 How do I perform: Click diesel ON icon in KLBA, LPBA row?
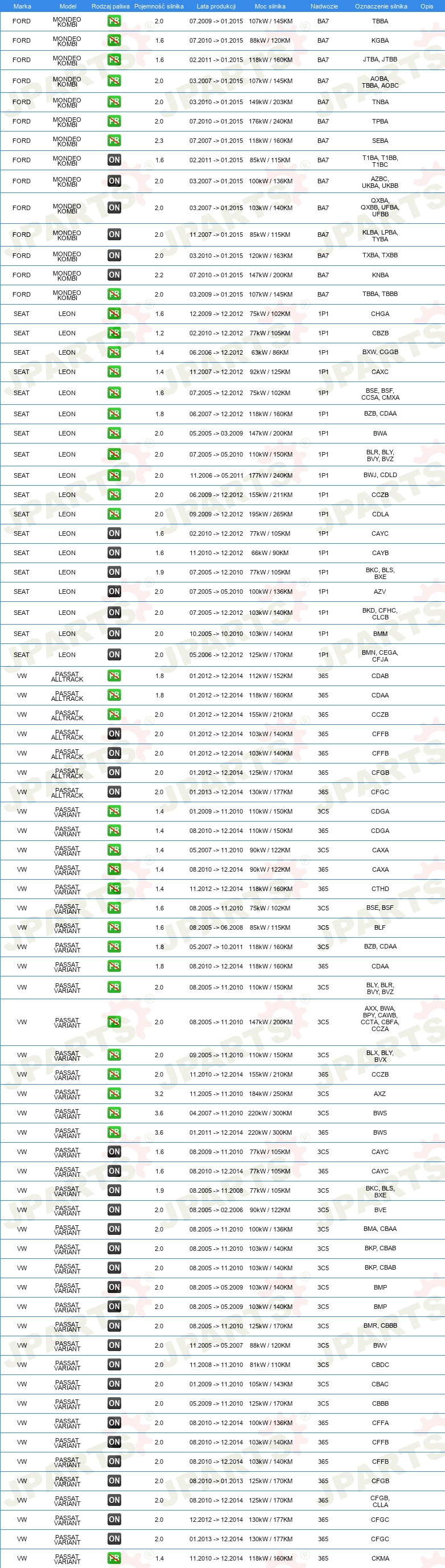[x=114, y=235]
